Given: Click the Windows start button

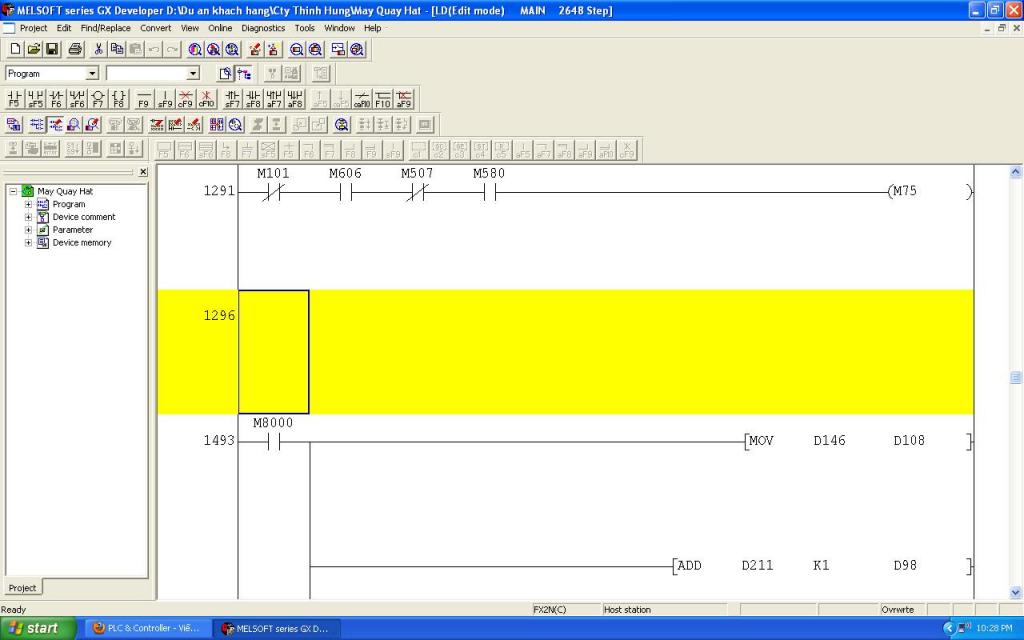Looking at the screenshot, I should tap(37, 628).
